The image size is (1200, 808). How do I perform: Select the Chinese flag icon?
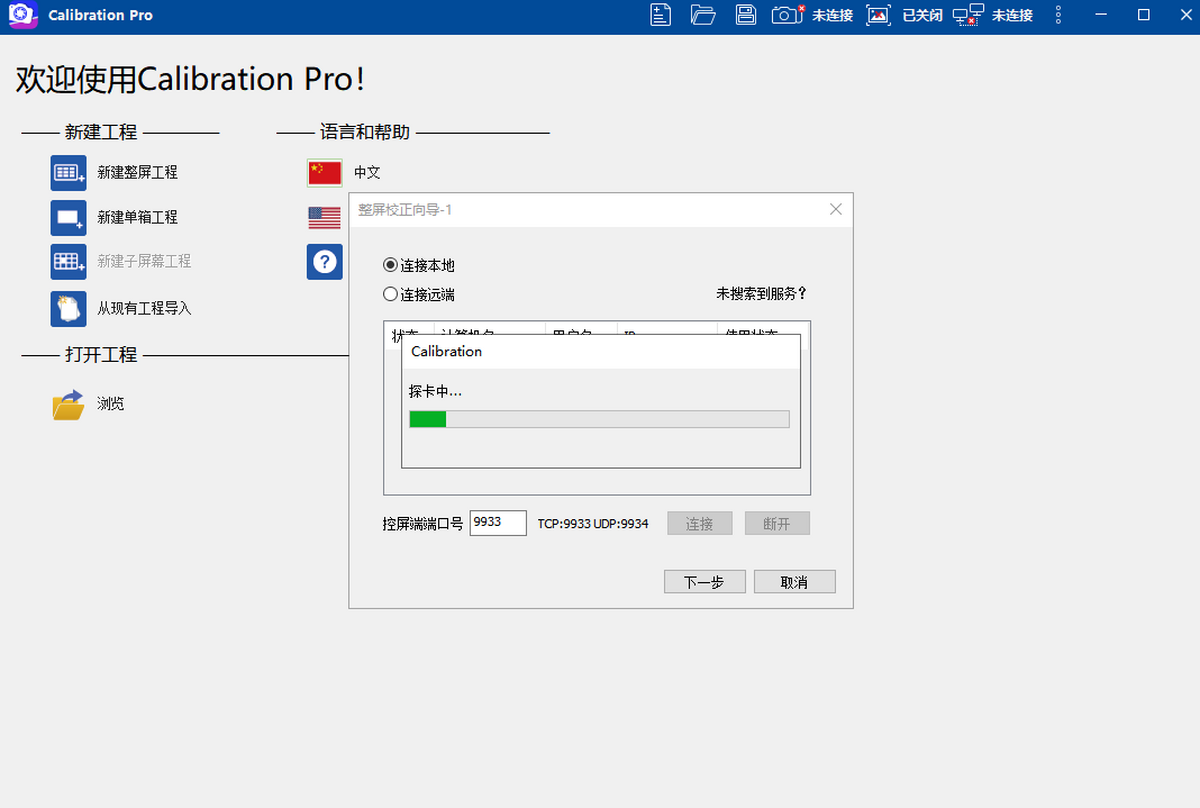click(x=325, y=172)
